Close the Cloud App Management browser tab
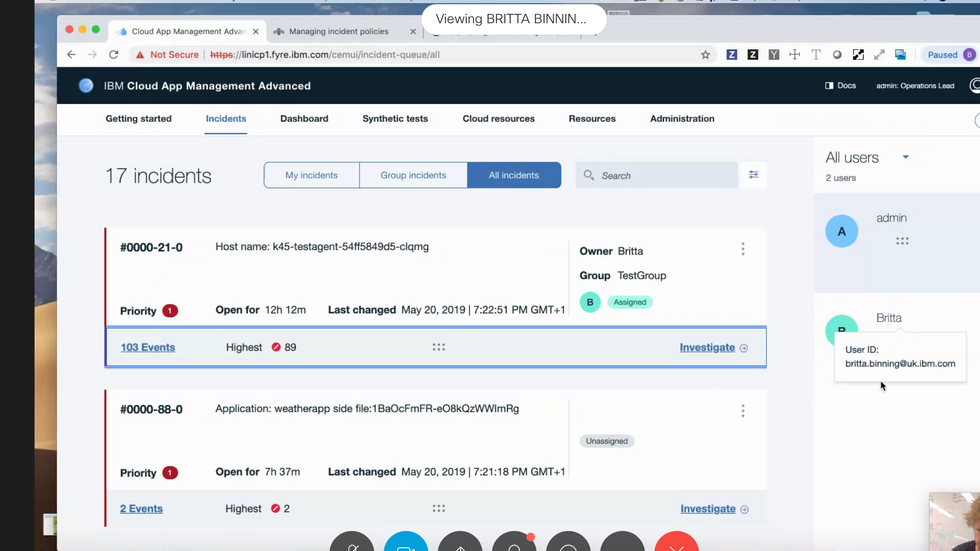980x551 pixels. pyautogui.click(x=256, y=31)
